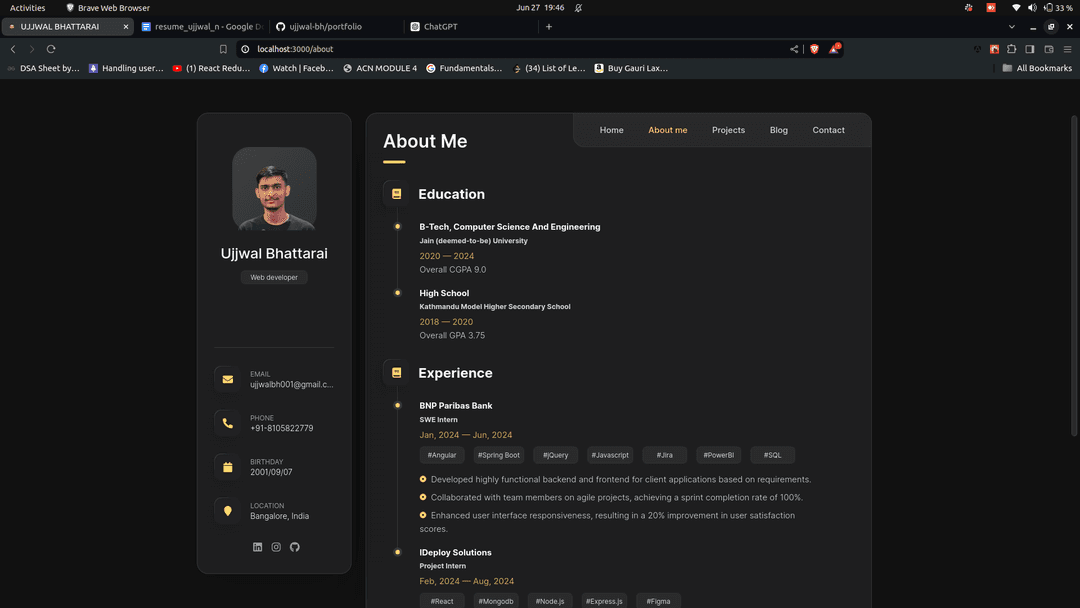1080x608 pixels.
Task: Expand the tab search dropdown arrow
Action: click(x=1012, y=27)
